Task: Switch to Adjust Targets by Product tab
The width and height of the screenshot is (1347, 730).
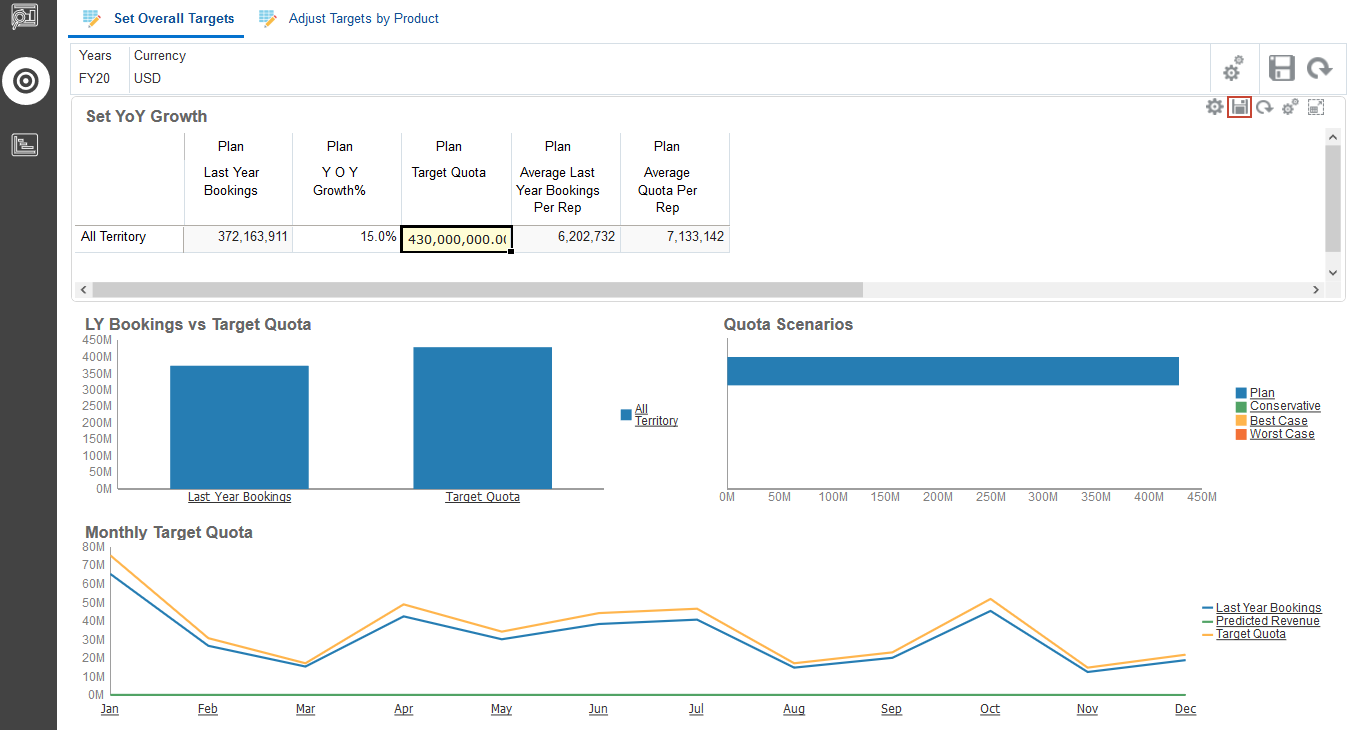Action: tap(363, 19)
